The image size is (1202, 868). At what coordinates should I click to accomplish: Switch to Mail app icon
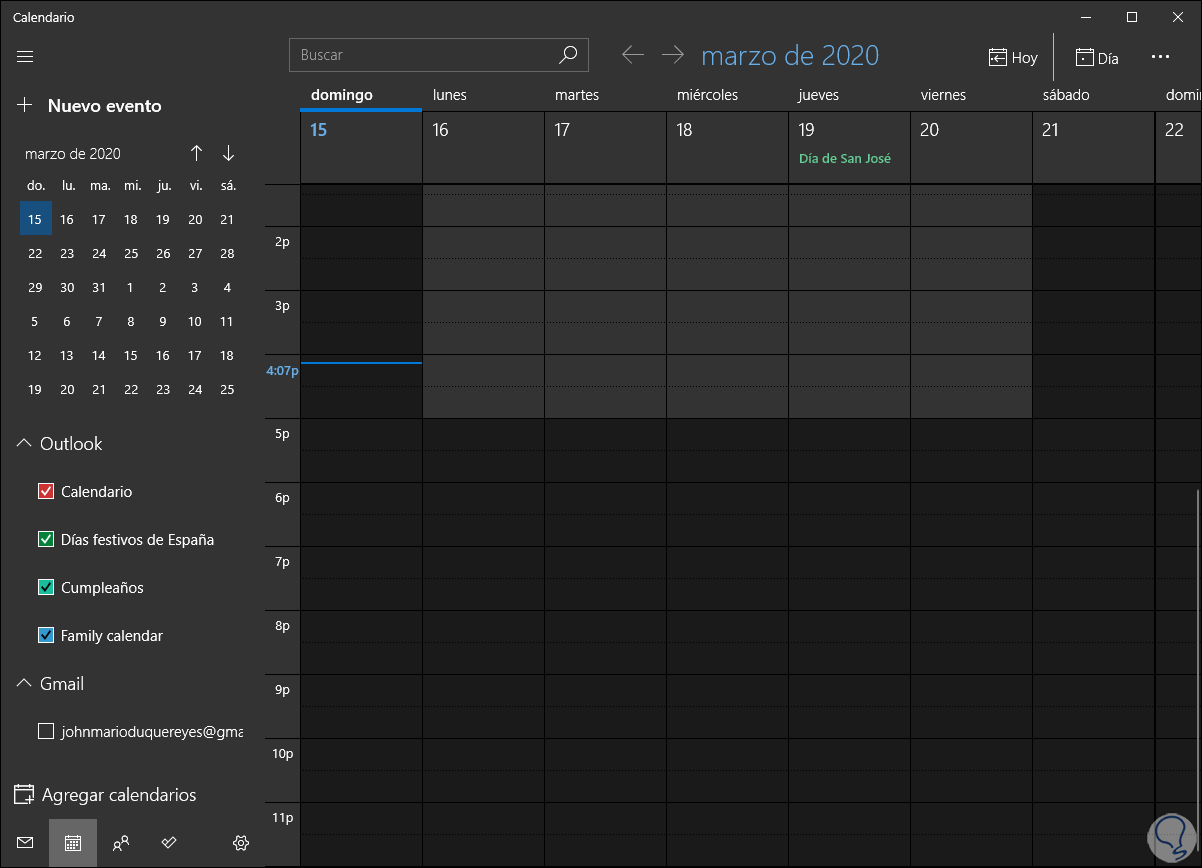(25, 843)
